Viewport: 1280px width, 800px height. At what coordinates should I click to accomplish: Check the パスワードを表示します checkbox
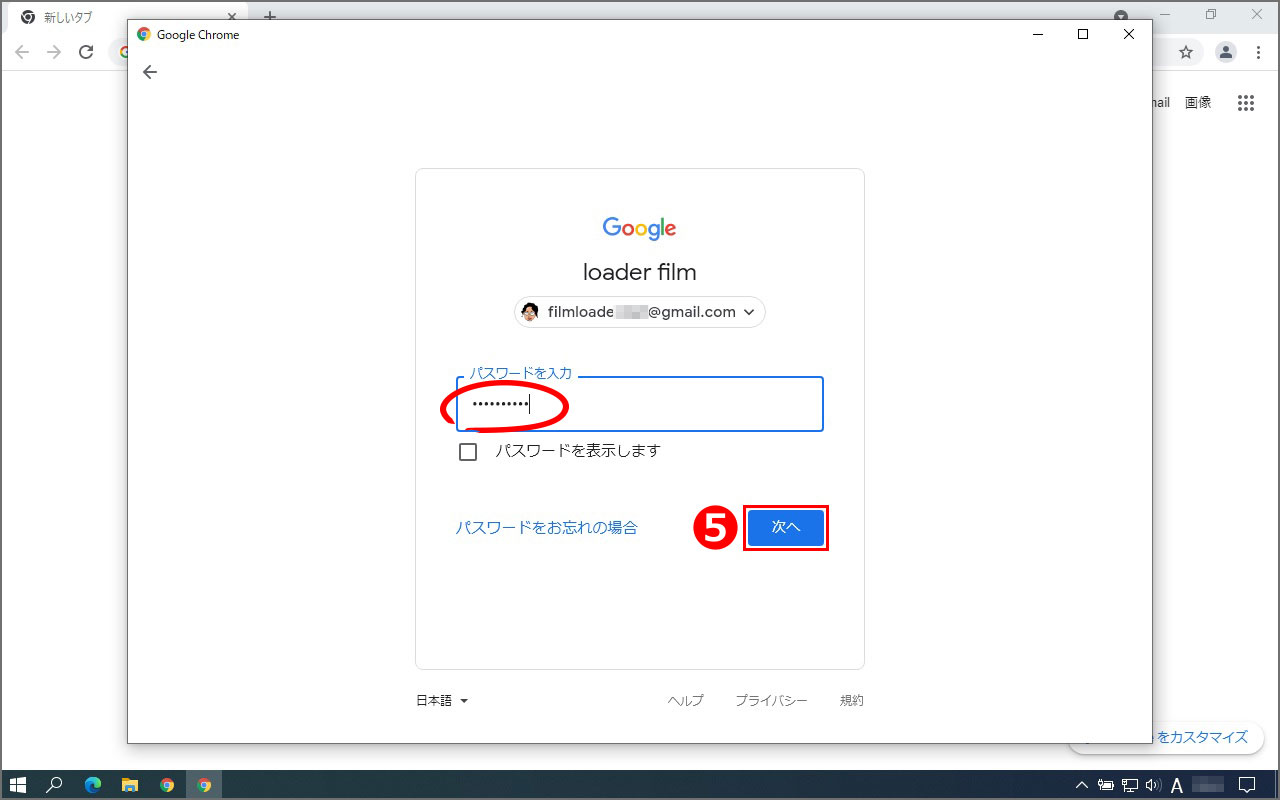468,452
